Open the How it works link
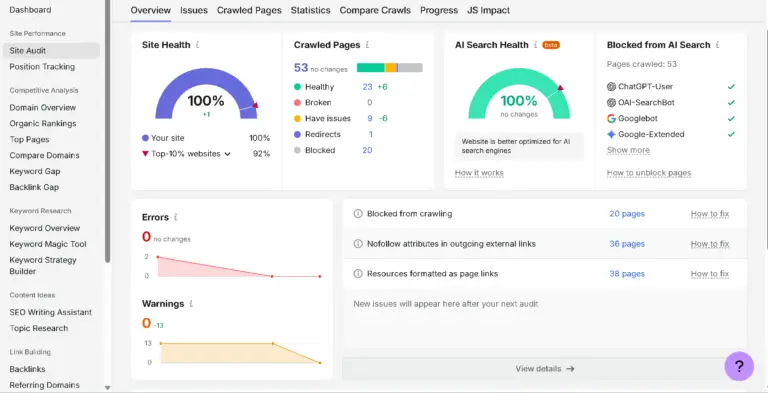The image size is (768, 393). [x=479, y=173]
